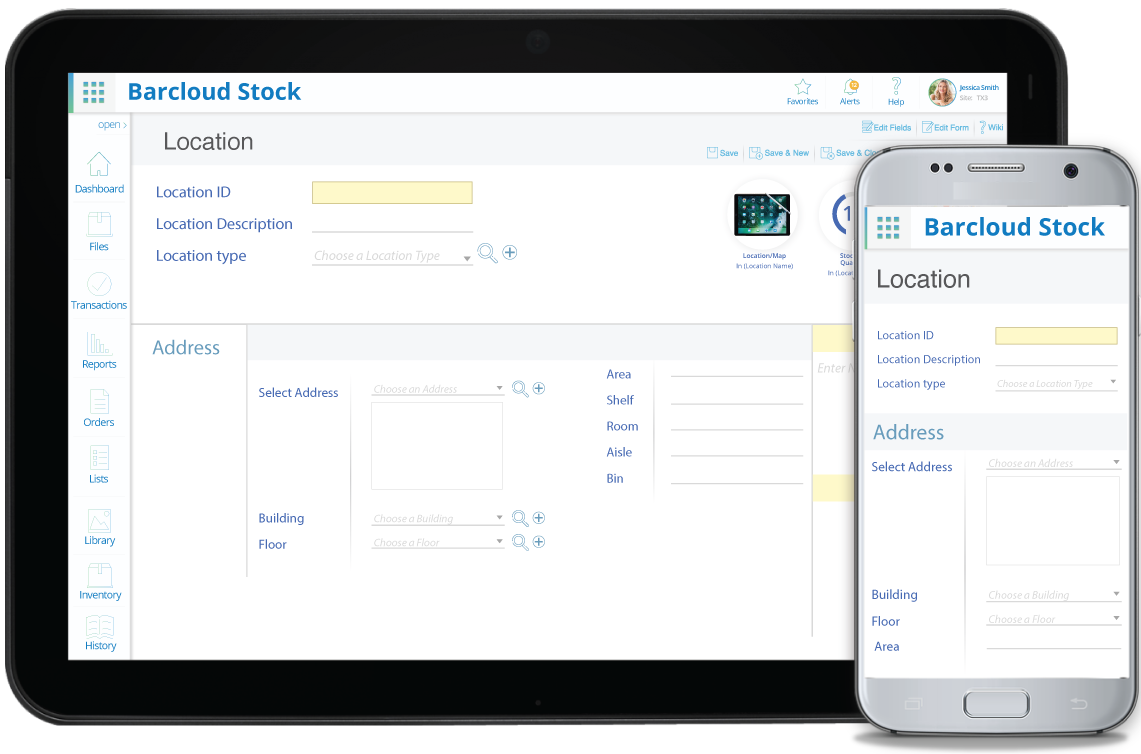
Task: Search building magnifier icon
Action: [520, 518]
